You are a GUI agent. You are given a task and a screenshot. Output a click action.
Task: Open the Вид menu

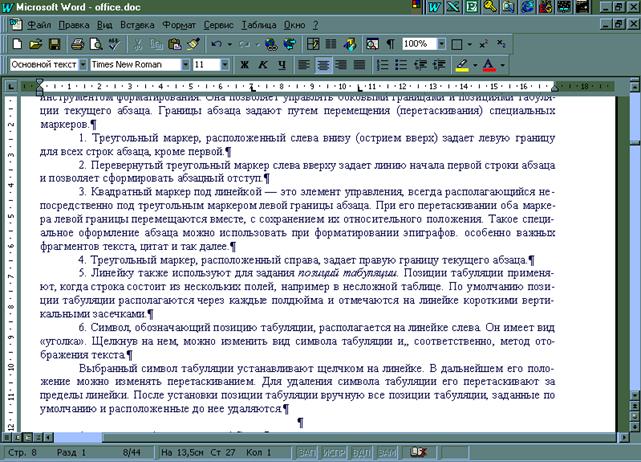(x=104, y=25)
